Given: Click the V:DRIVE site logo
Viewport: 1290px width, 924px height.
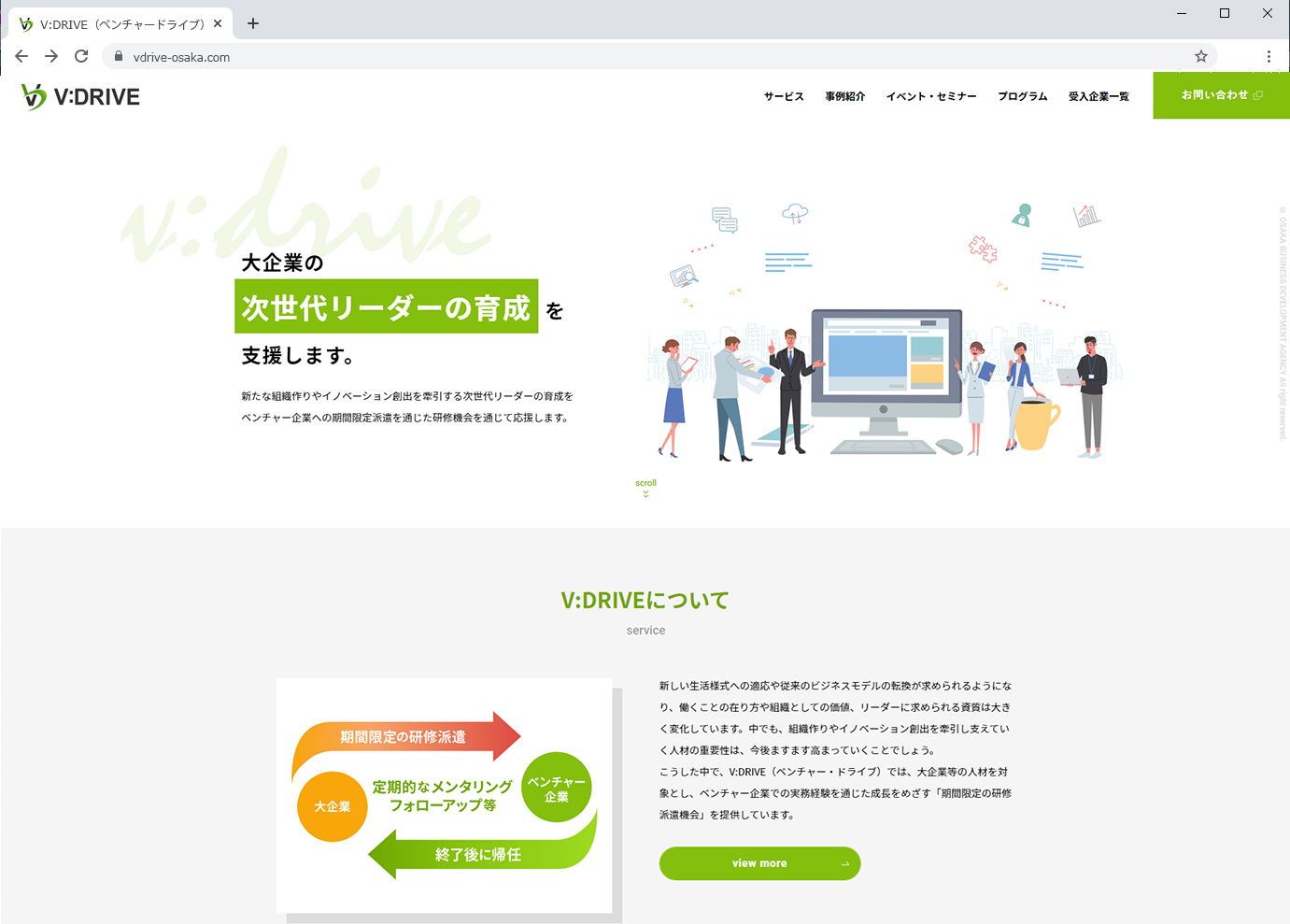Looking at the screenshot, I should [80, 96].
